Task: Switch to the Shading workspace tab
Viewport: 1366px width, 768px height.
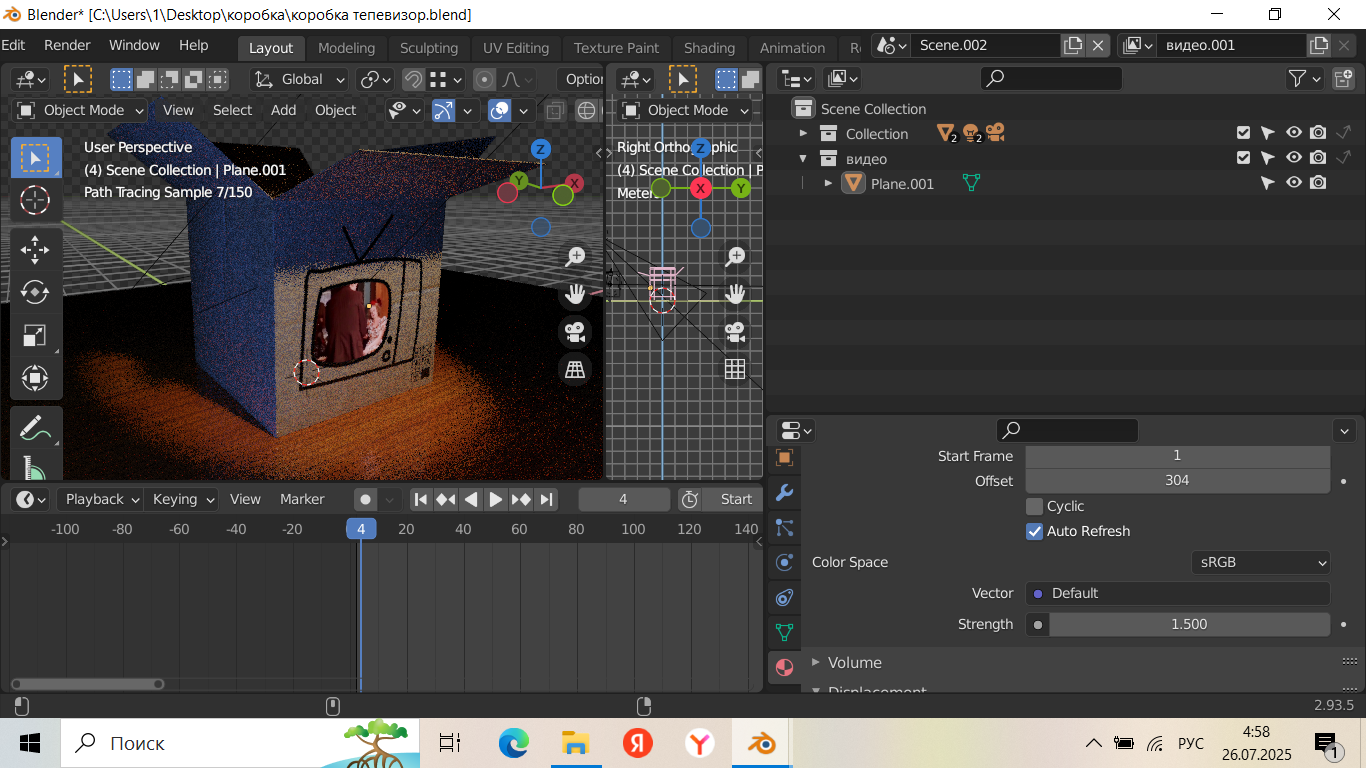Action: point(709,48)
